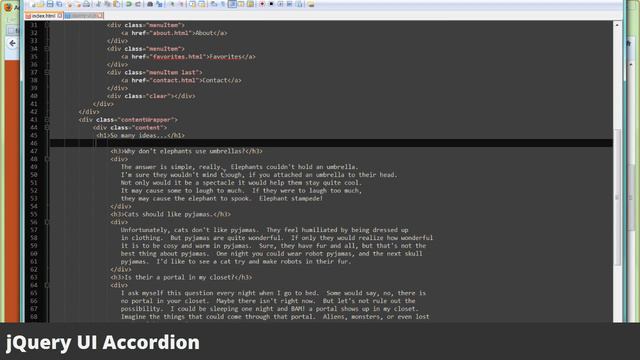The height and width of the screenshot is (360, 640).
Task: Undo the last edit
Action: coord(129,4)
